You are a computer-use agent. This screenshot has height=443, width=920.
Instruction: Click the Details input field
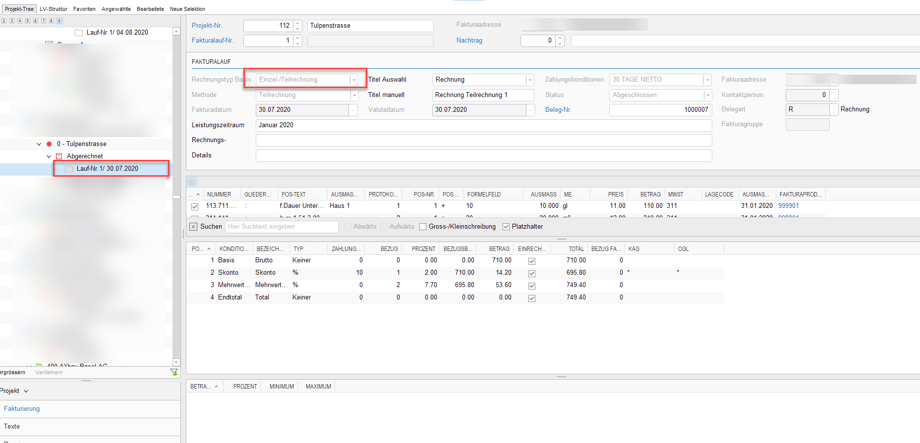click(x=483, y=155)
